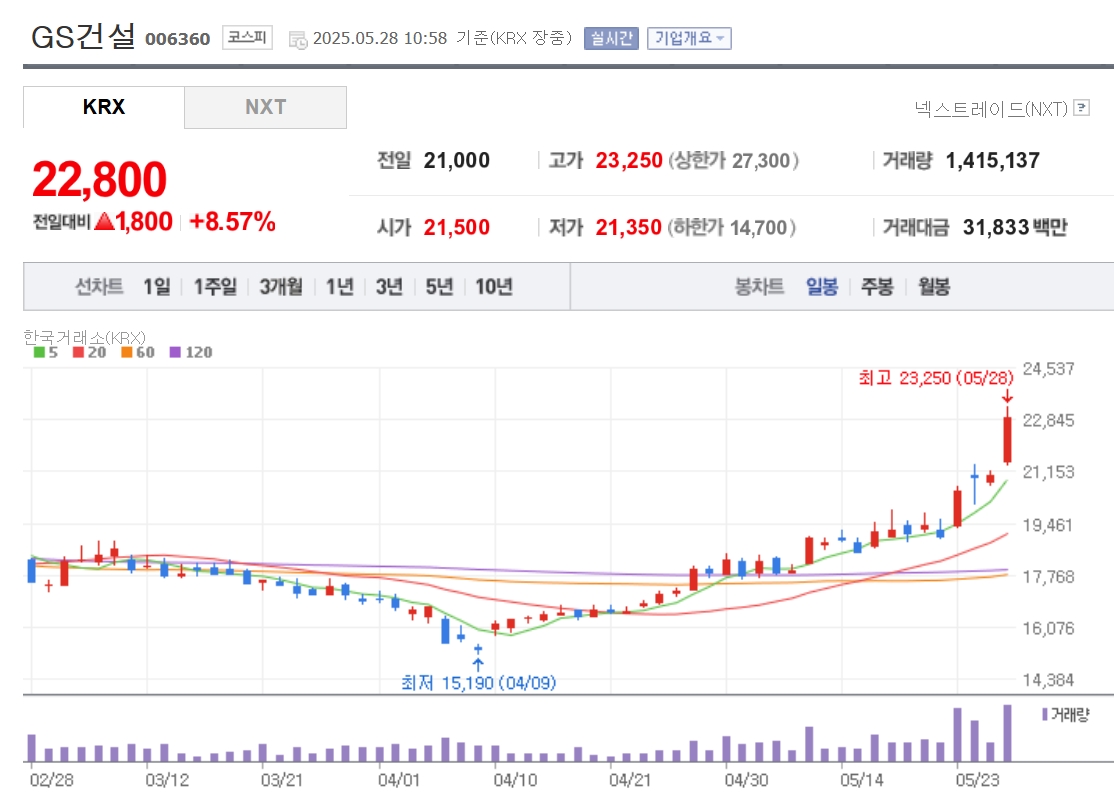
Task: Click the x-axis date 04/01
Action: (399, 780)
